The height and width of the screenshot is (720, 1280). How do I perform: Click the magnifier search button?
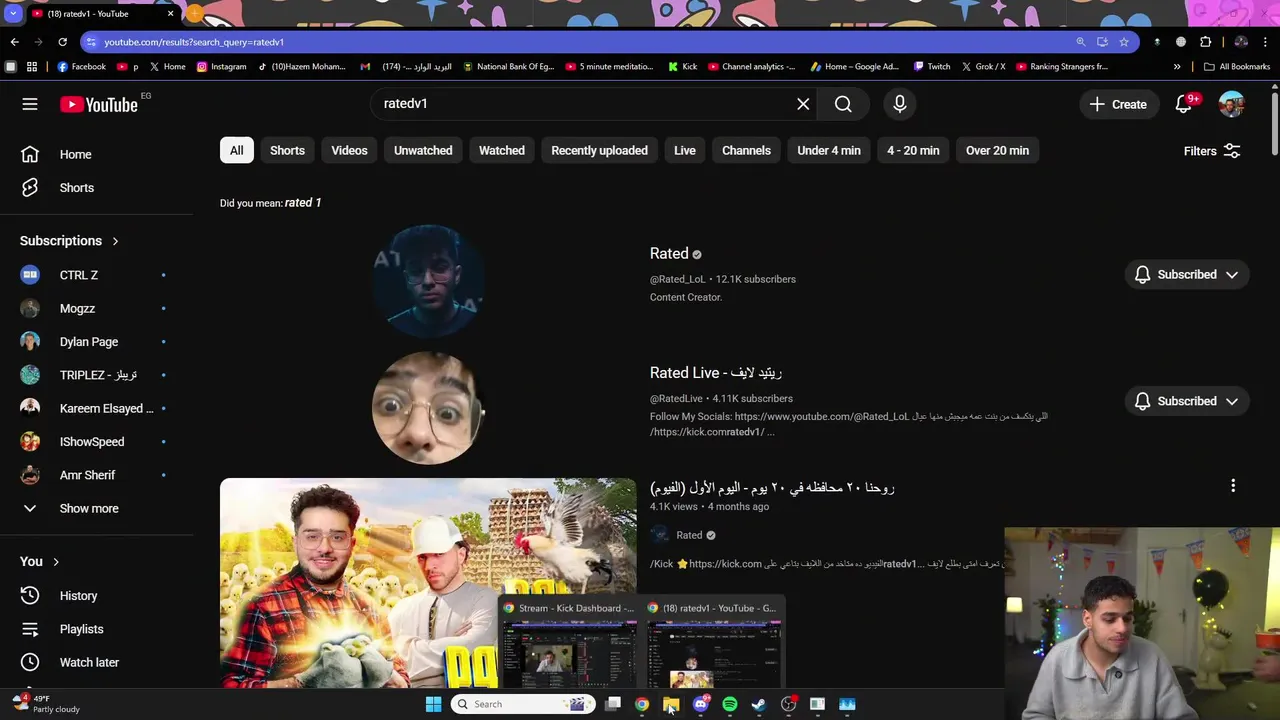coord(843,104)
